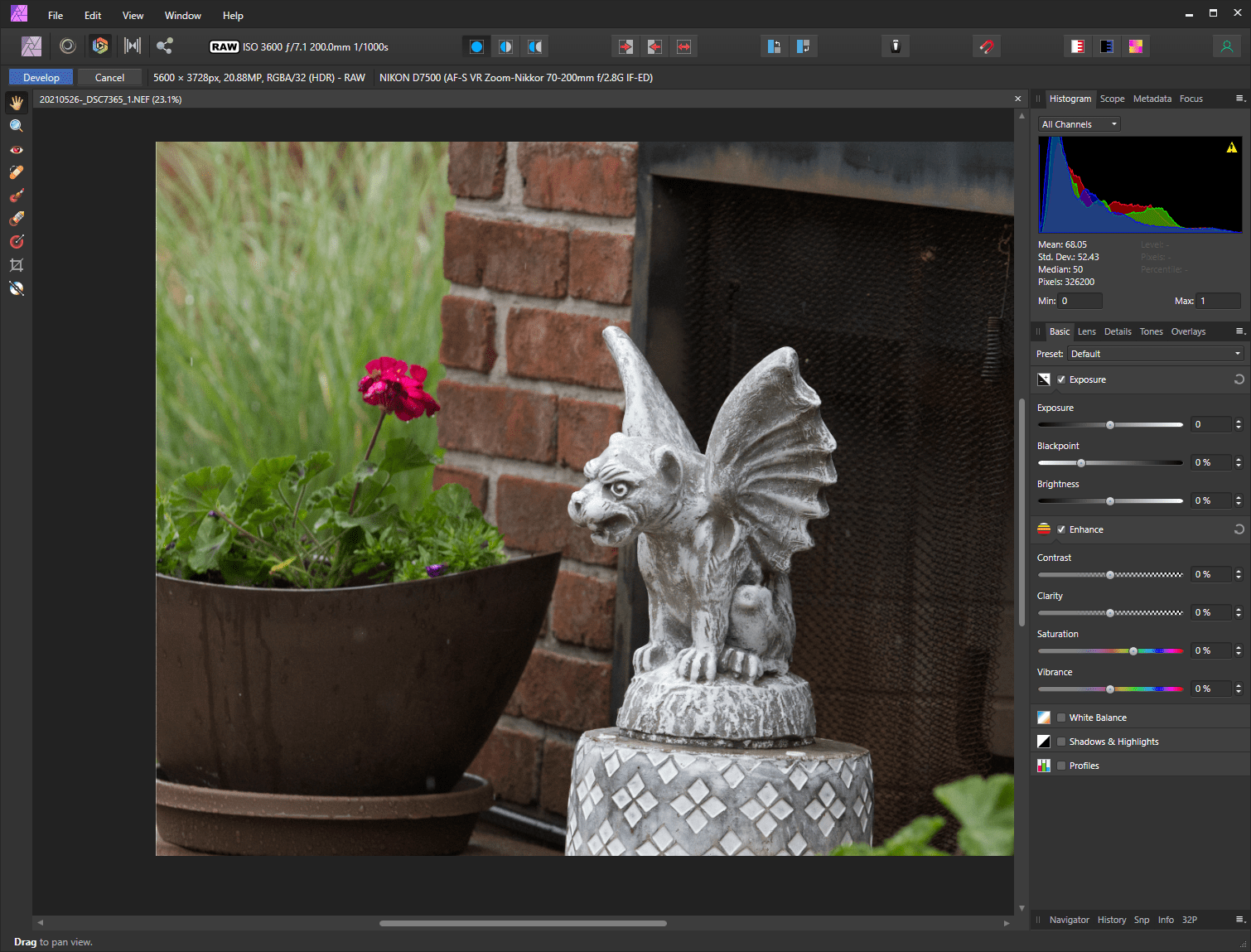The image size is (1251, 952).
Task: Select the View (hand) tool
Action: pos(17,103)
